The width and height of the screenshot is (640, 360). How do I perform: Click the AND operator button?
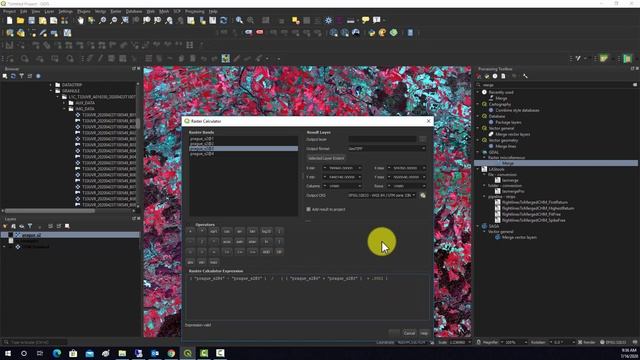[266, 252]
